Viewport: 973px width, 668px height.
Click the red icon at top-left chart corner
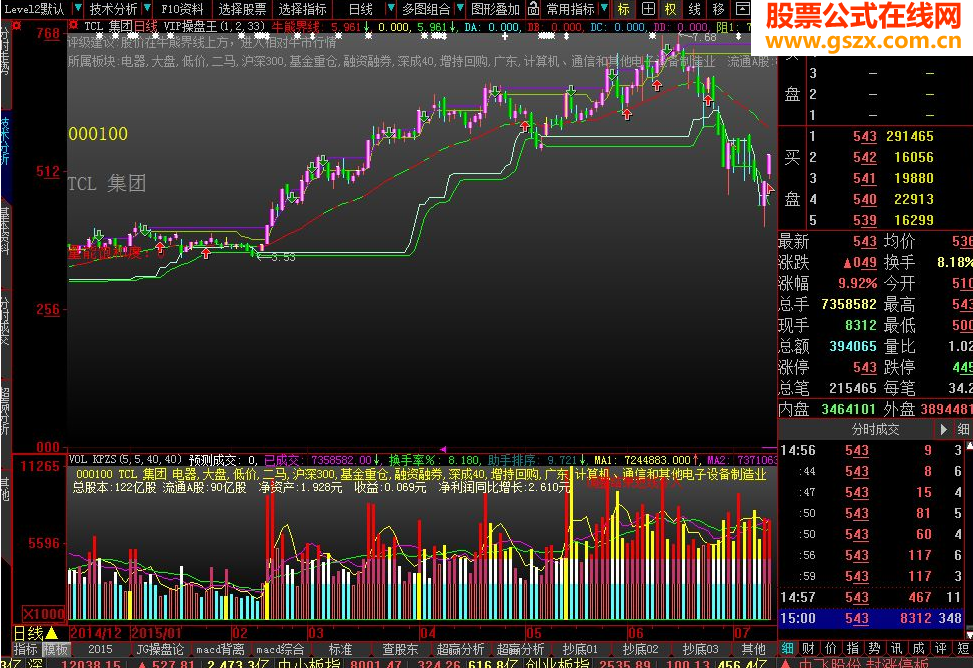17,25
